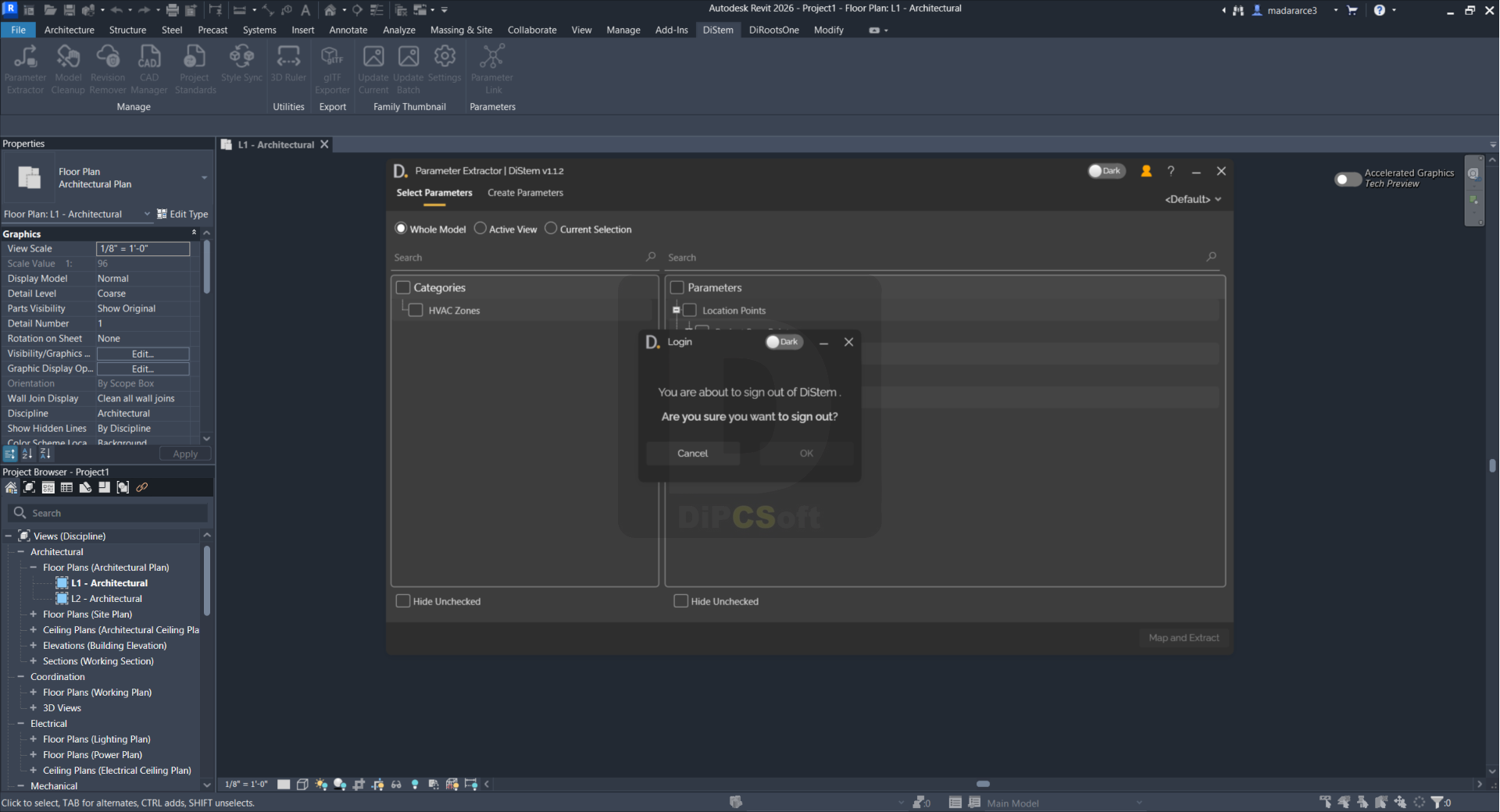The height and width of the screenshot is (812, 1500).
Task: Expand Floor Plans (Site Plan) node
Action: point(34,614)
